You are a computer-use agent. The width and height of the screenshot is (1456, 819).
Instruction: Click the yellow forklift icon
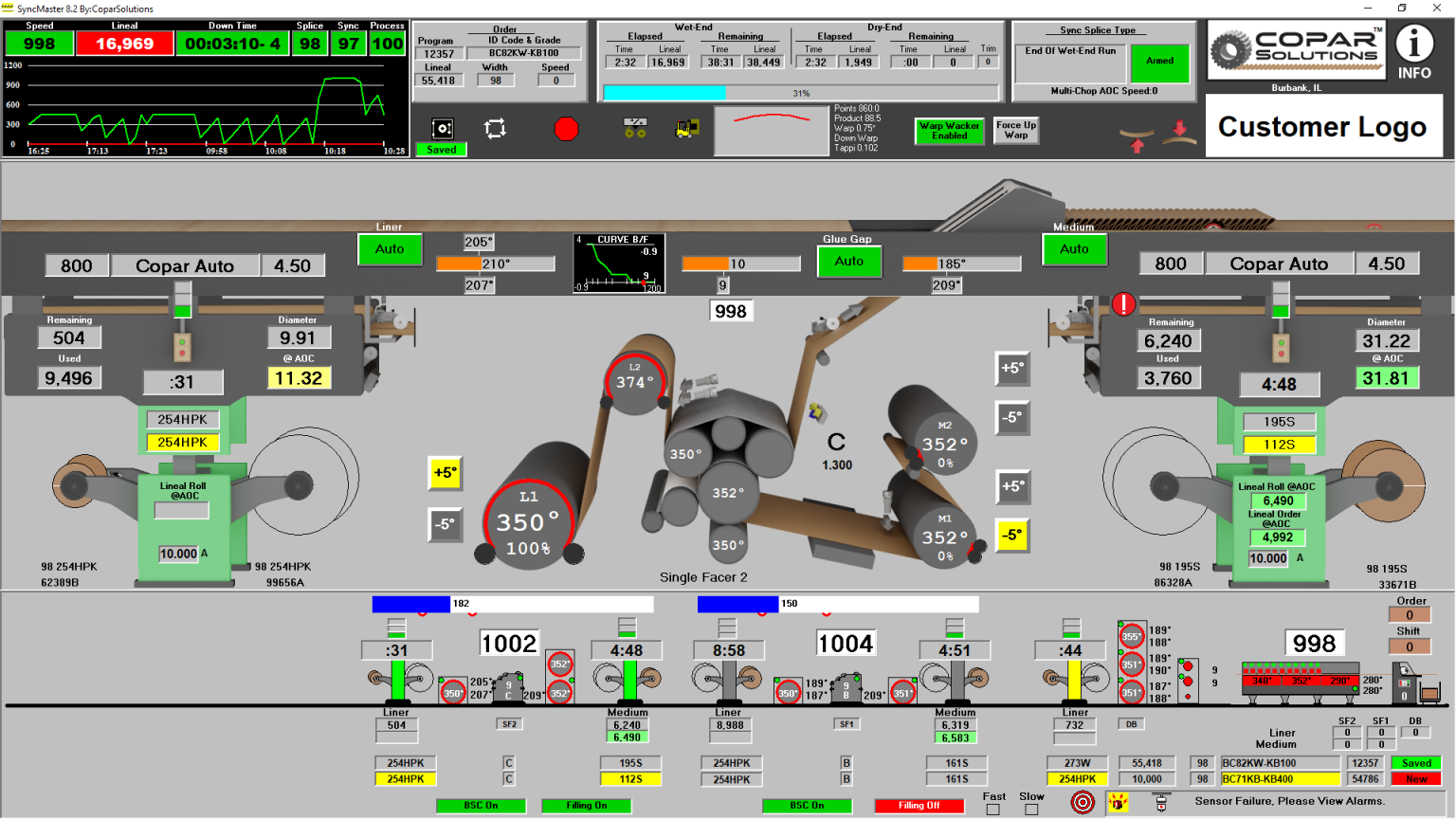coord(687,129)
